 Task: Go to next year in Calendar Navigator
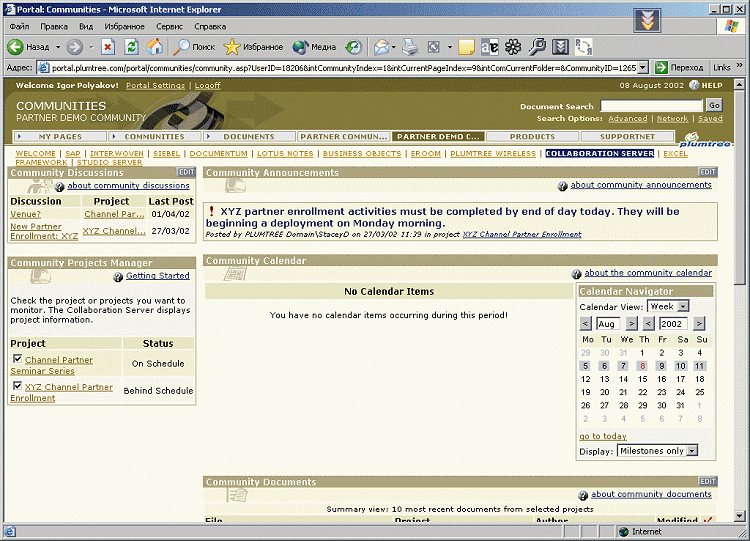tap(699, 324)
